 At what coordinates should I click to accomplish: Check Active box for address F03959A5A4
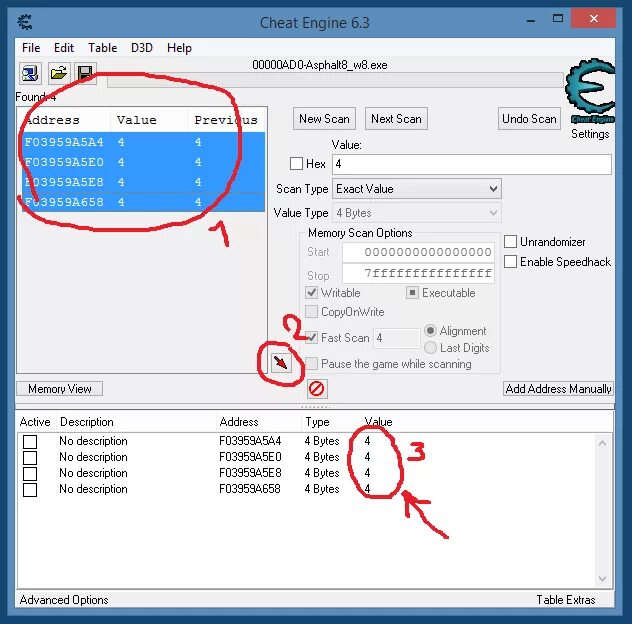coord(30,442)
